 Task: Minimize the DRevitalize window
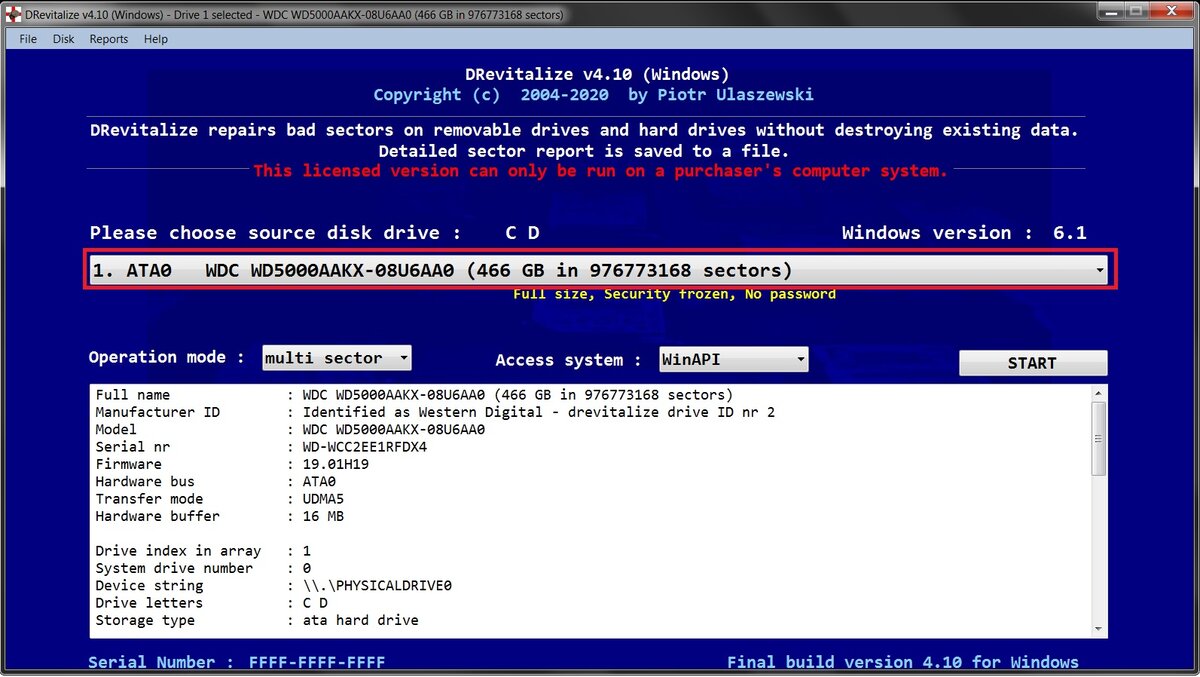(x=1110, y=11)
